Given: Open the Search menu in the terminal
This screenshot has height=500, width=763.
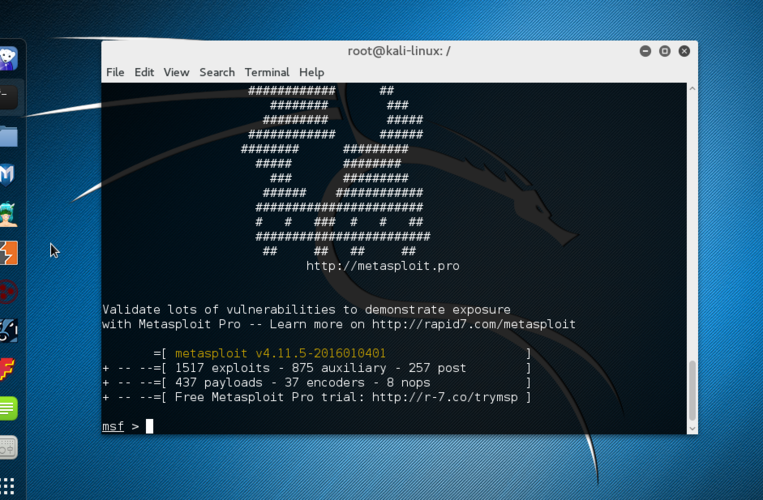Looking at the screenshot, I should click(x=217, y=72).
